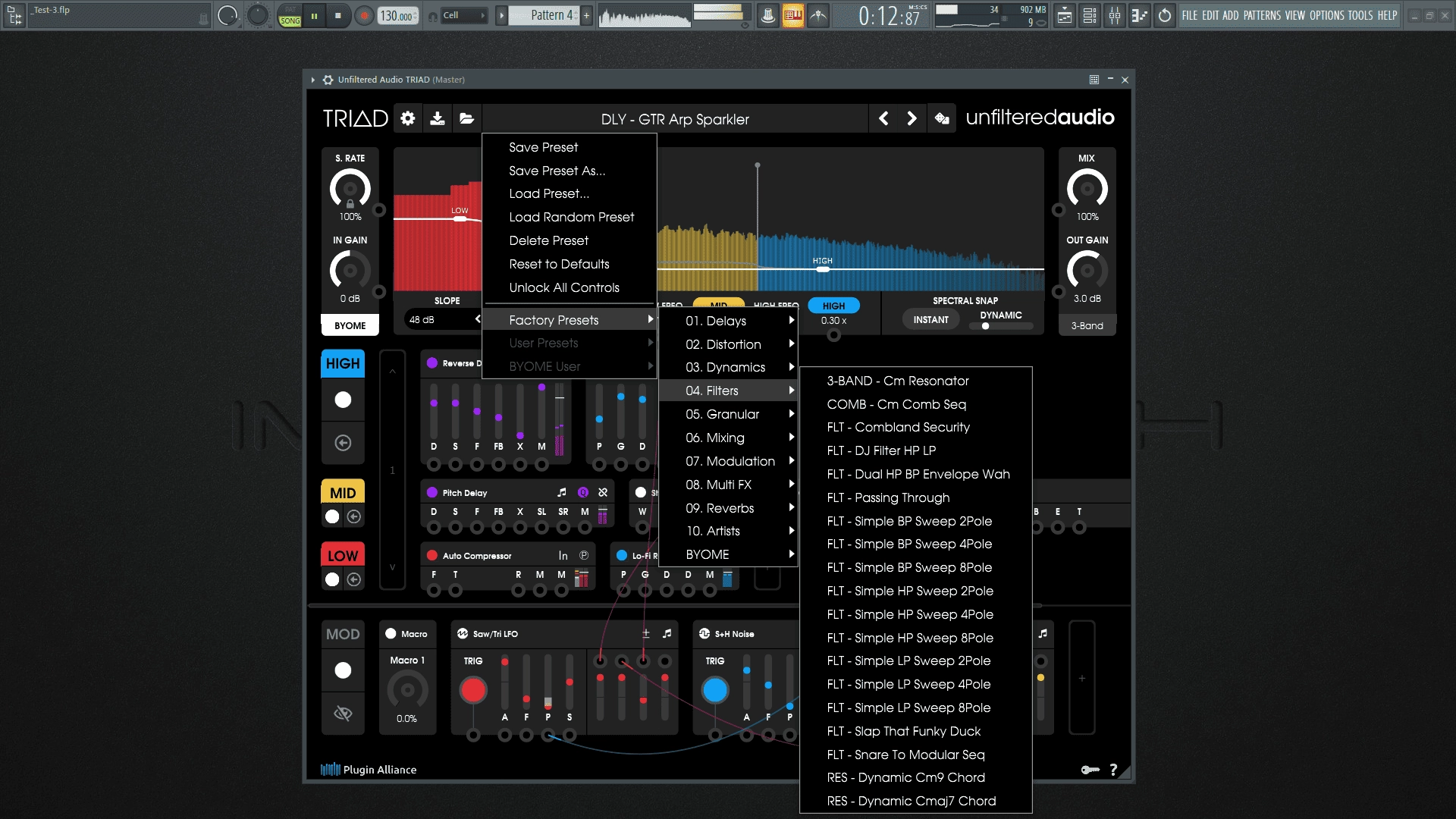Click the OUT GAIN knob

point(1087,271)
